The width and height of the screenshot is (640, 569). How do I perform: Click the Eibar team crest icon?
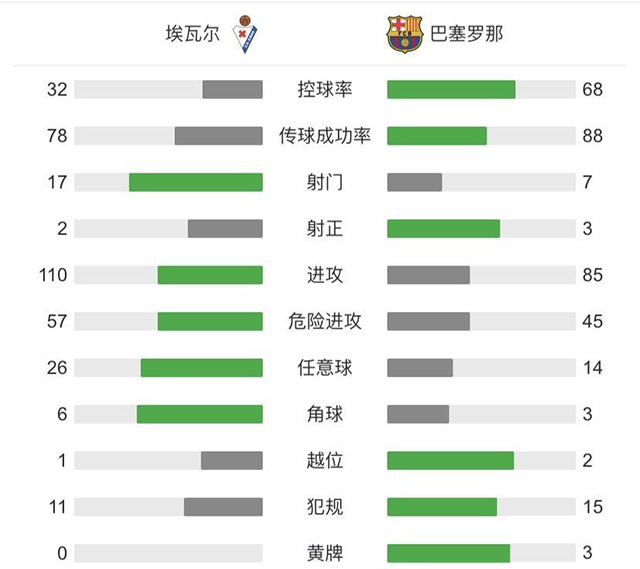click(x=244, y=35)
